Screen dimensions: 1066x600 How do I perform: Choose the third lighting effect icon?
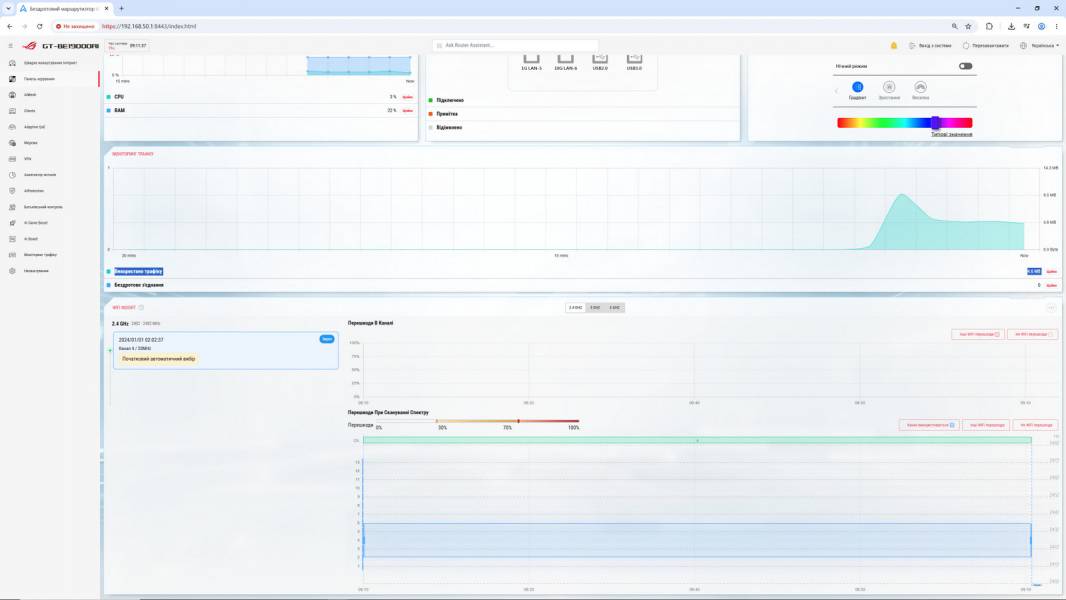(920, 87)
